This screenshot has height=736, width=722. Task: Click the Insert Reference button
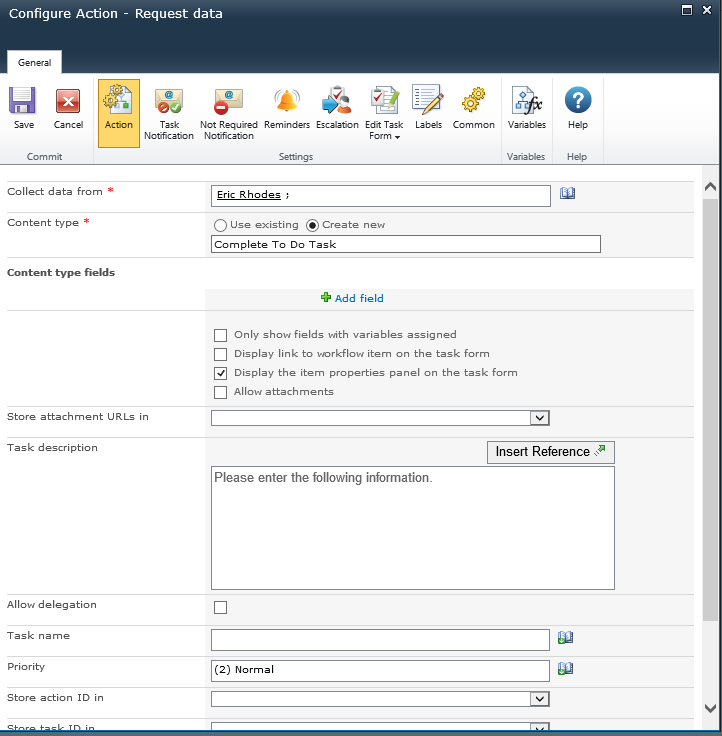point(550,452)
